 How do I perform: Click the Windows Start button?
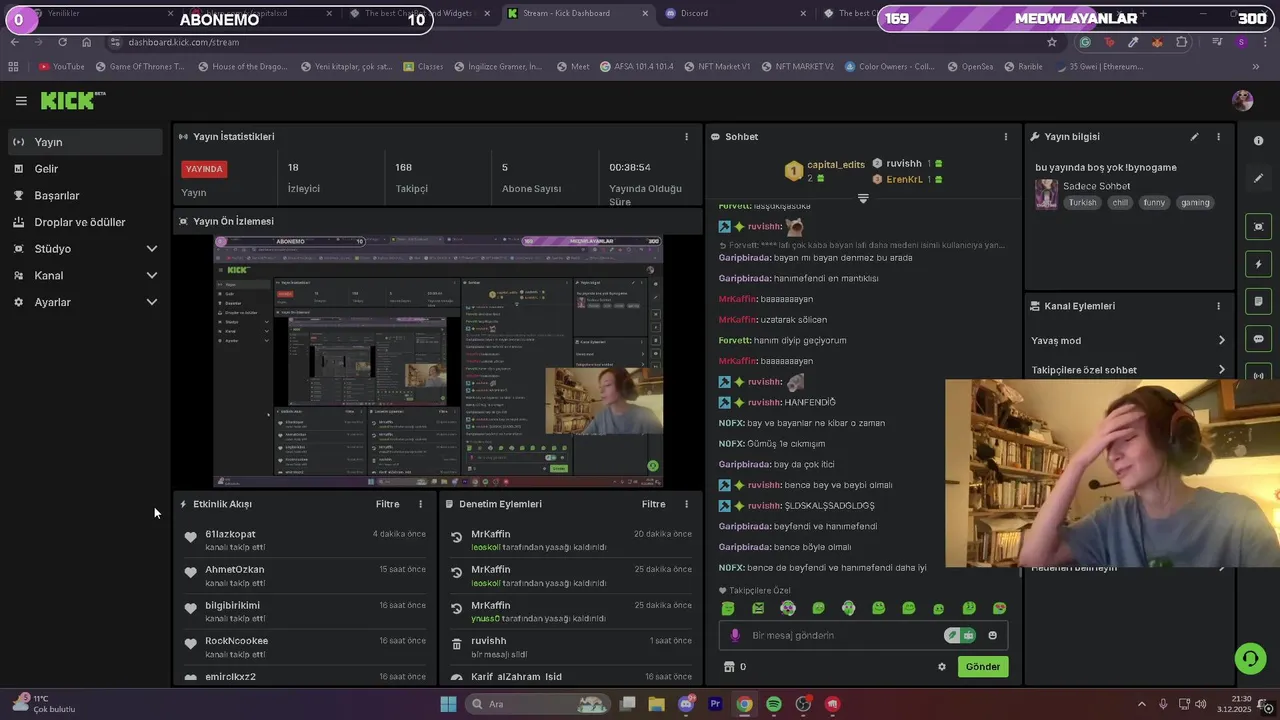(448, 704)
